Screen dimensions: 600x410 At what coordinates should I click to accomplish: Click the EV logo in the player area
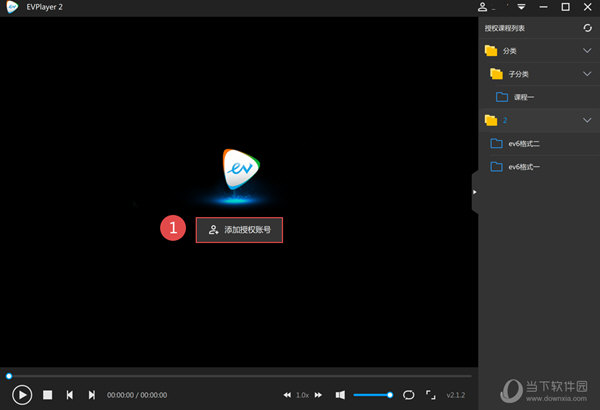[241, 170]
